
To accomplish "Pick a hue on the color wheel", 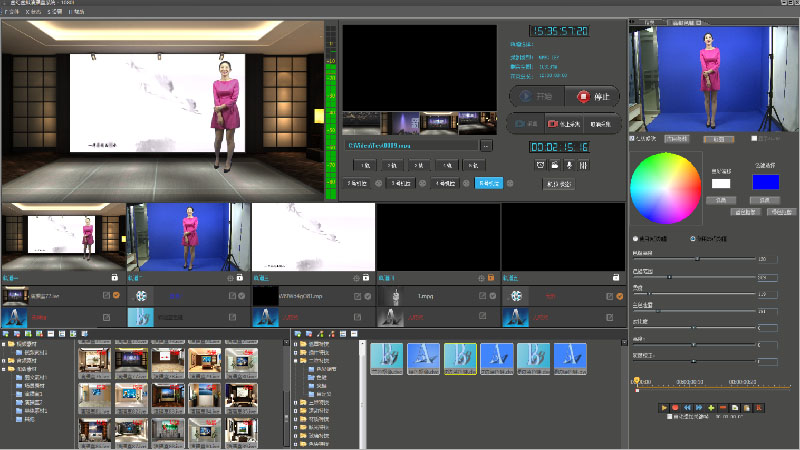I will click(665, 188).
